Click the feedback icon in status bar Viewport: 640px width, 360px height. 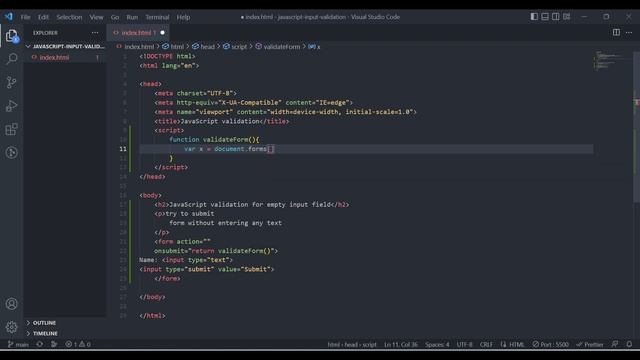coord(615,344)
